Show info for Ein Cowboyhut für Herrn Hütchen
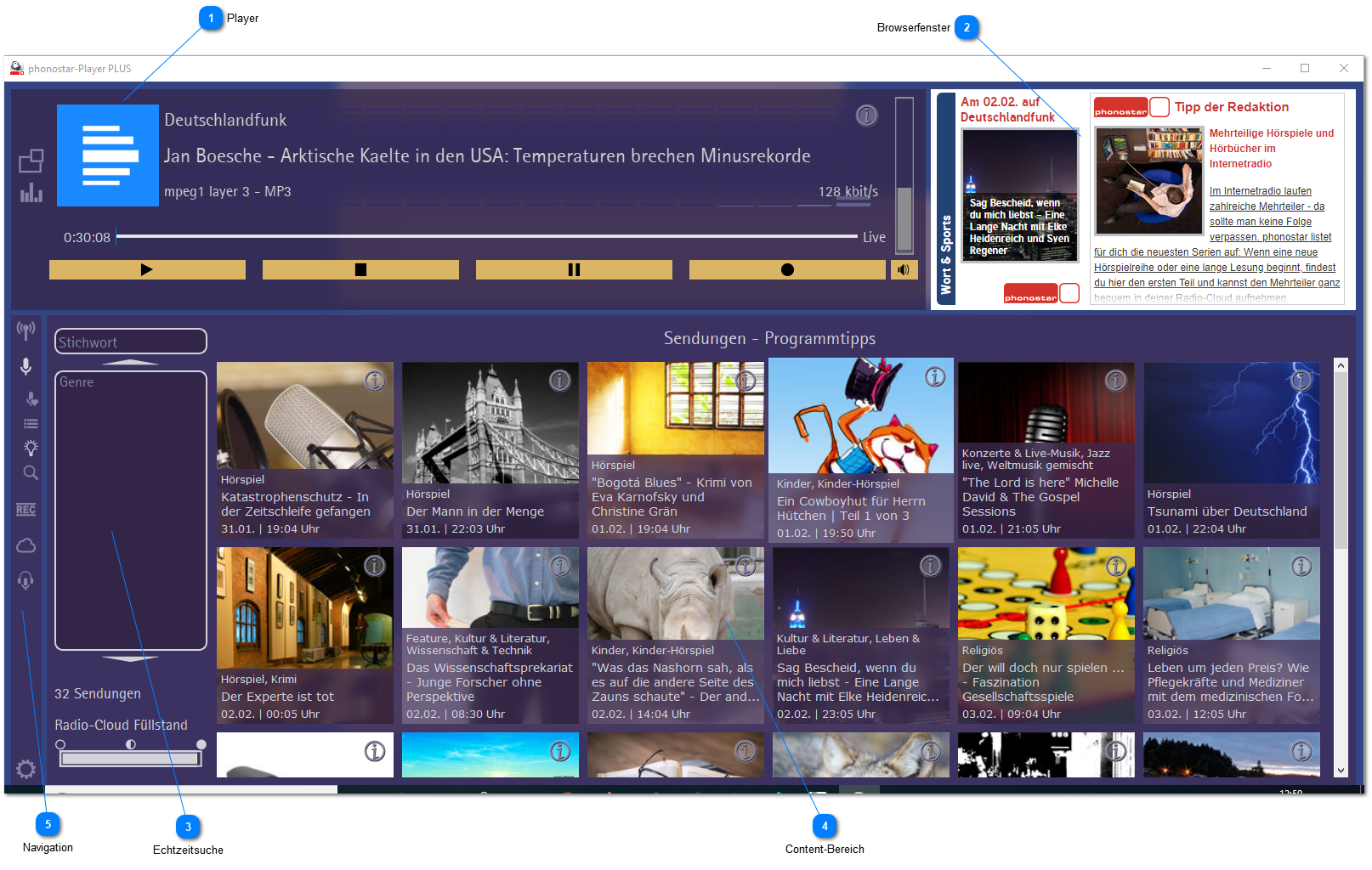The image size is (1372, 870). 935,376
